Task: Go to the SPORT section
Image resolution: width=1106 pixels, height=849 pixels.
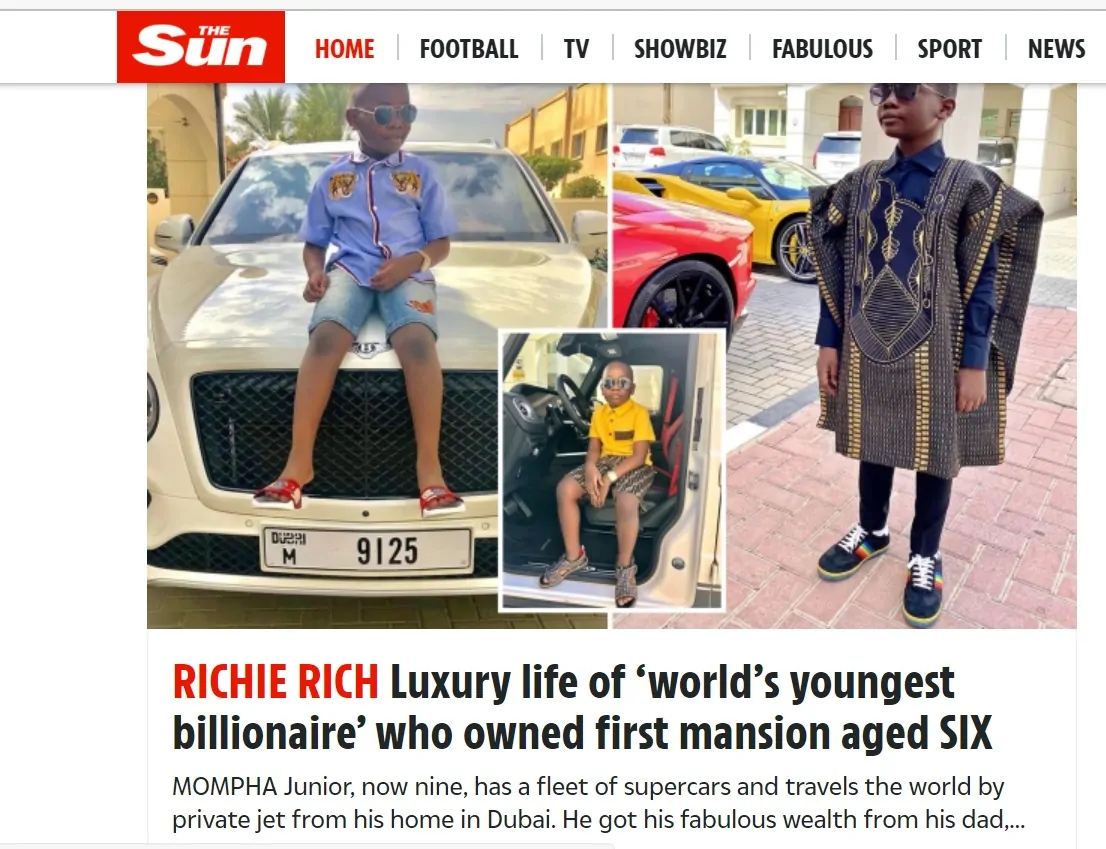Action: 949,49
